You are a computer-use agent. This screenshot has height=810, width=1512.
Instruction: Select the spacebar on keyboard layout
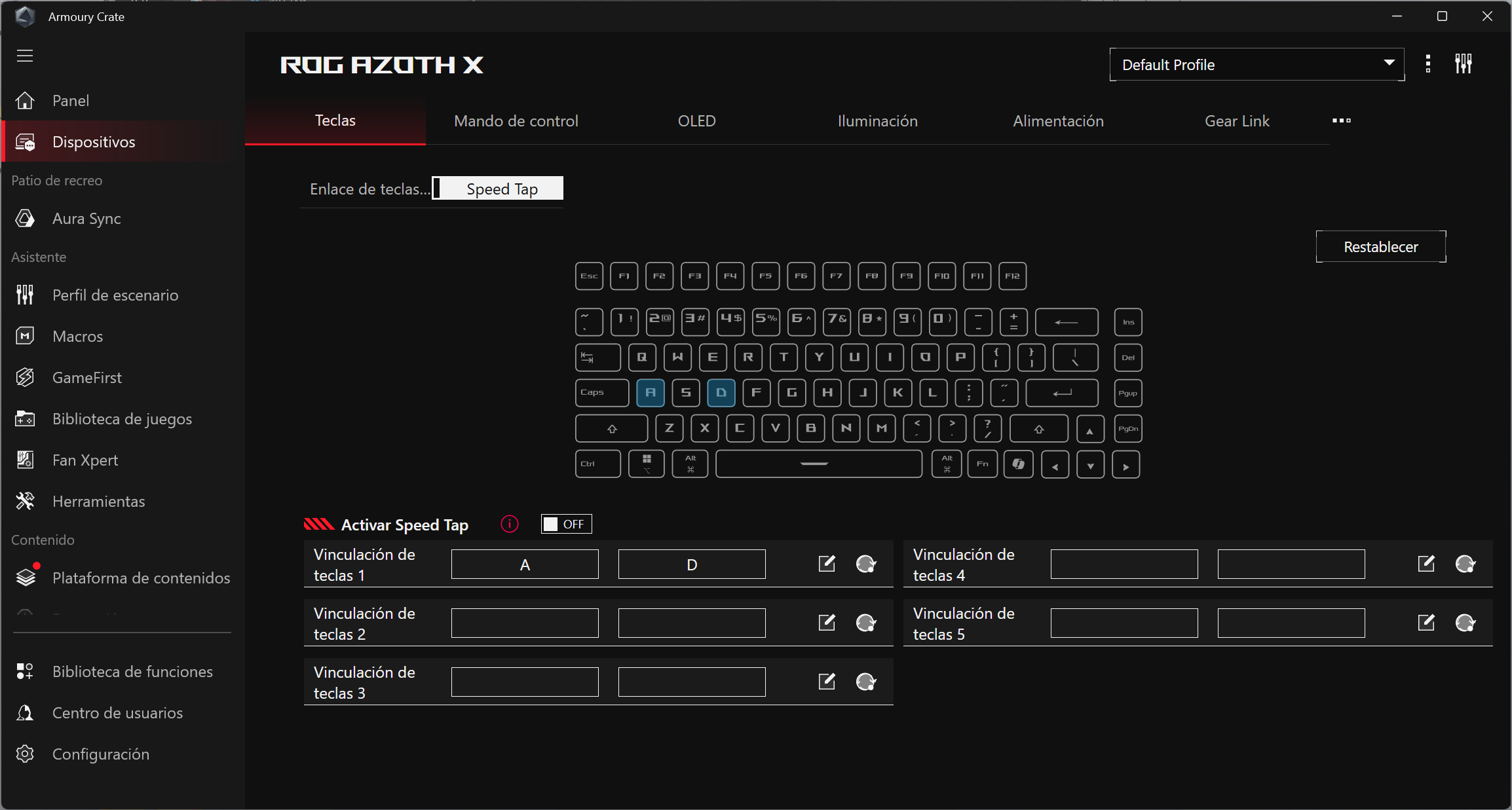pos(819,464)
